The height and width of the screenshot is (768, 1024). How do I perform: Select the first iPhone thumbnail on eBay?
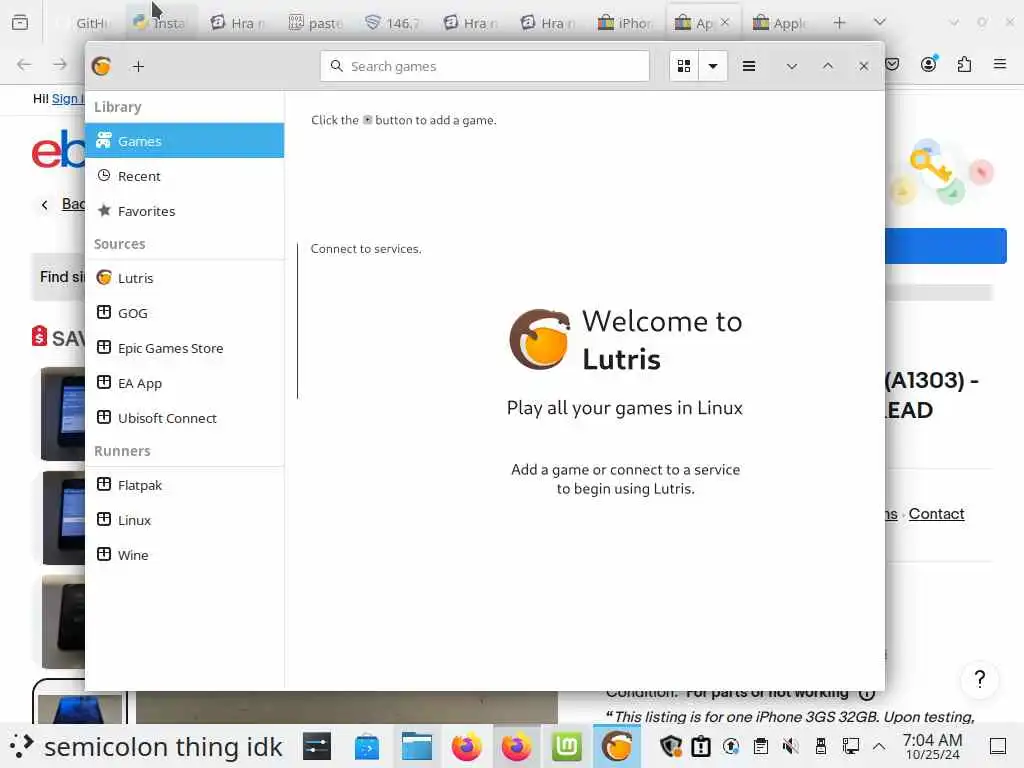tap(63, 414)
